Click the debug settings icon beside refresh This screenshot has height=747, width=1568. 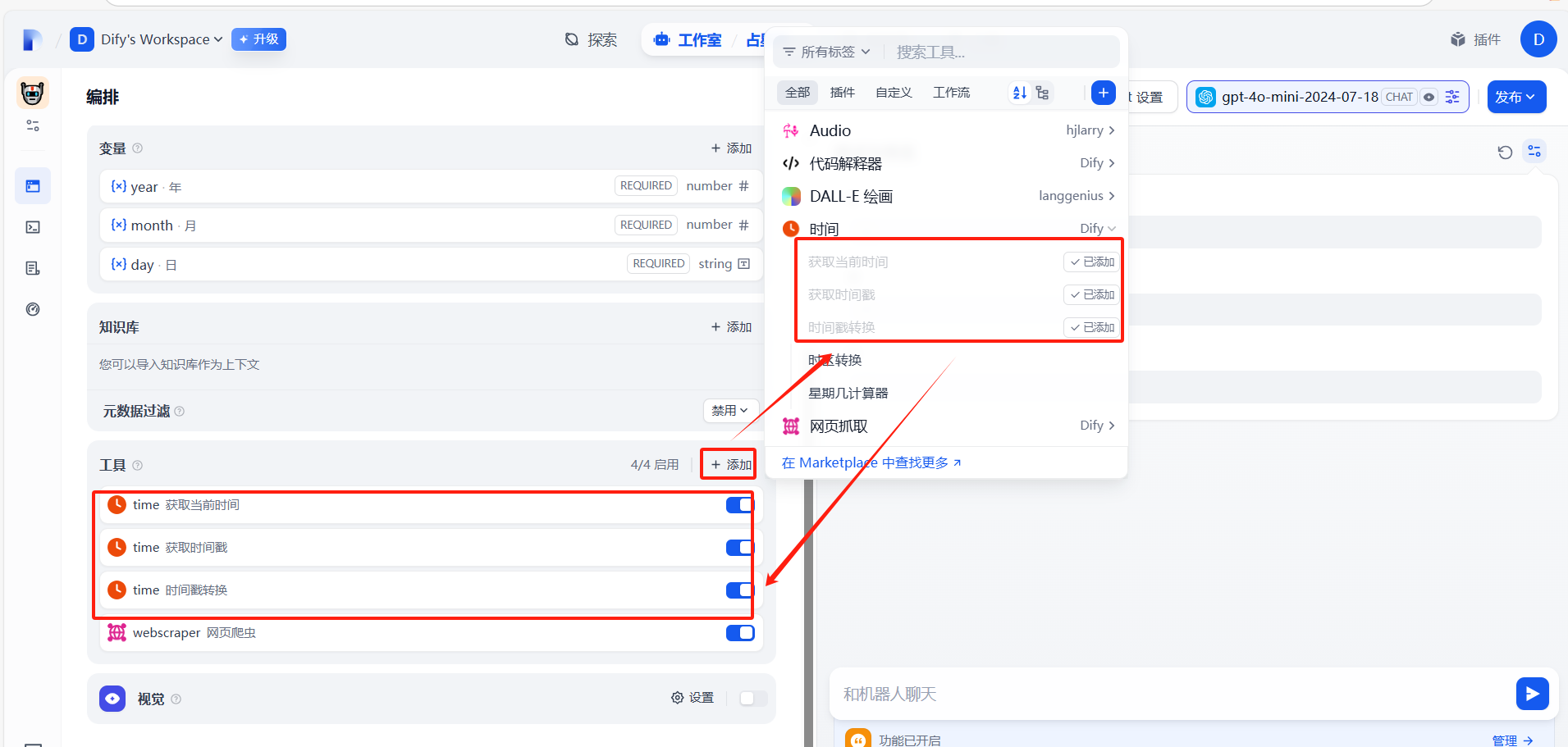1534,151
